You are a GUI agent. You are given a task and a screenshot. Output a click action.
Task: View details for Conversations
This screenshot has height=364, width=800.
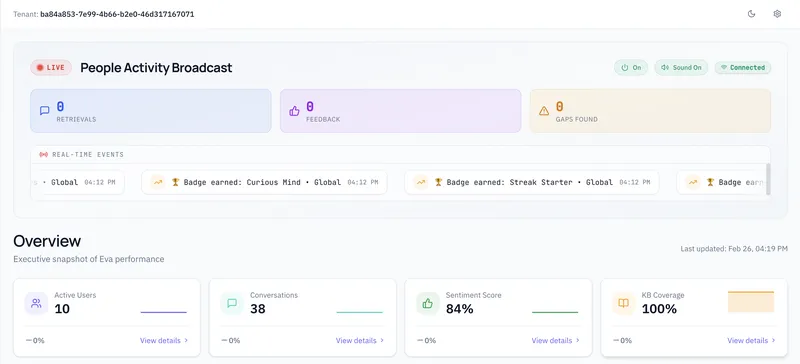360,341
